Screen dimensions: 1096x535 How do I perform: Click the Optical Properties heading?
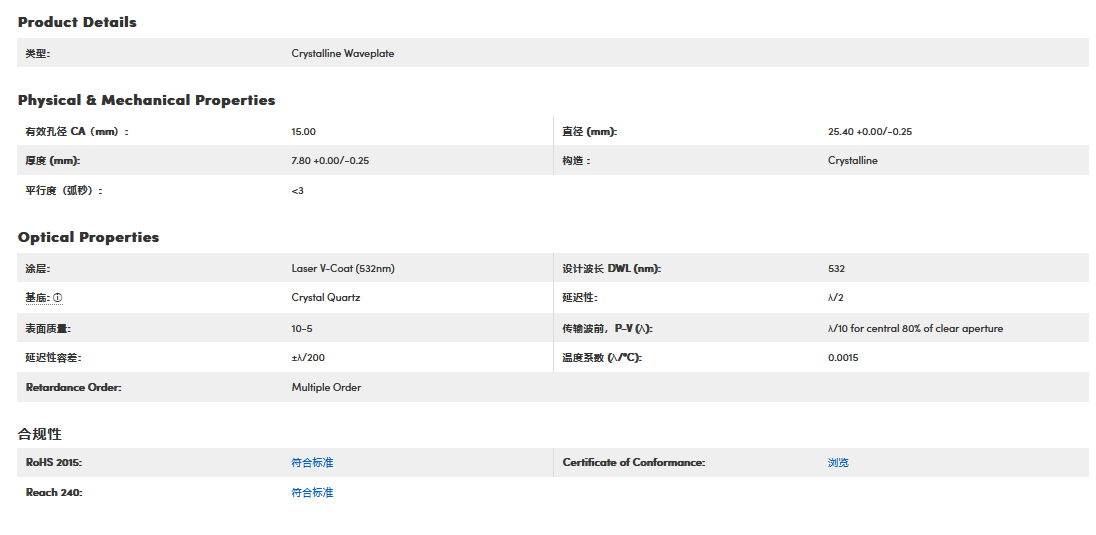pos(88,237)
